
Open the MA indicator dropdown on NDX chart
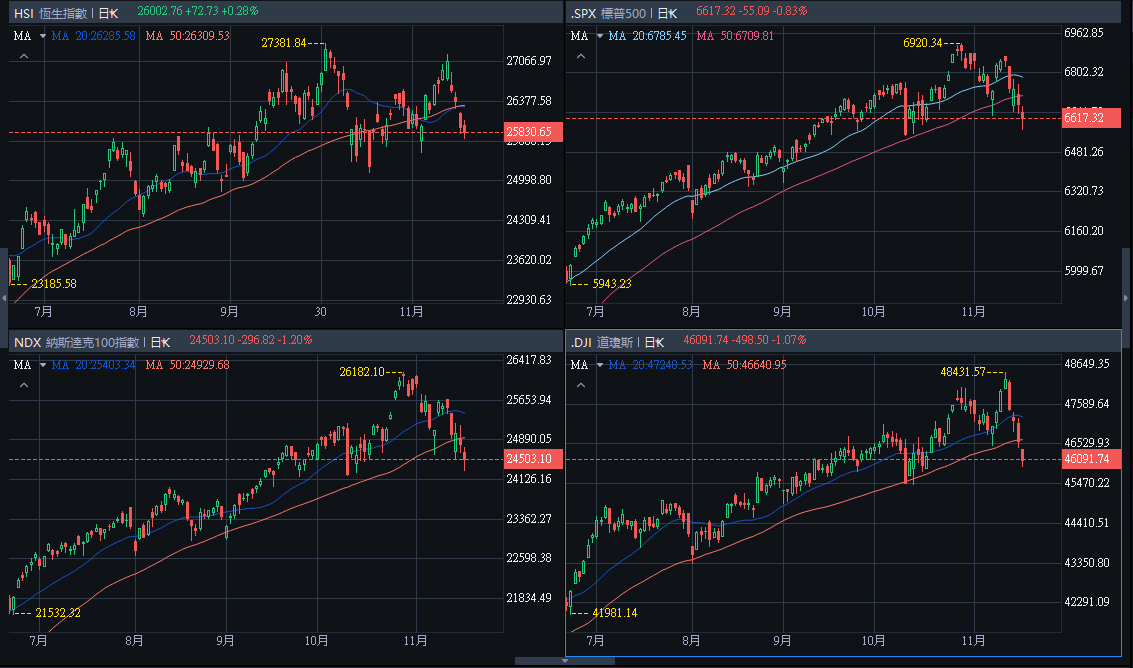click(x=42, y=365)
